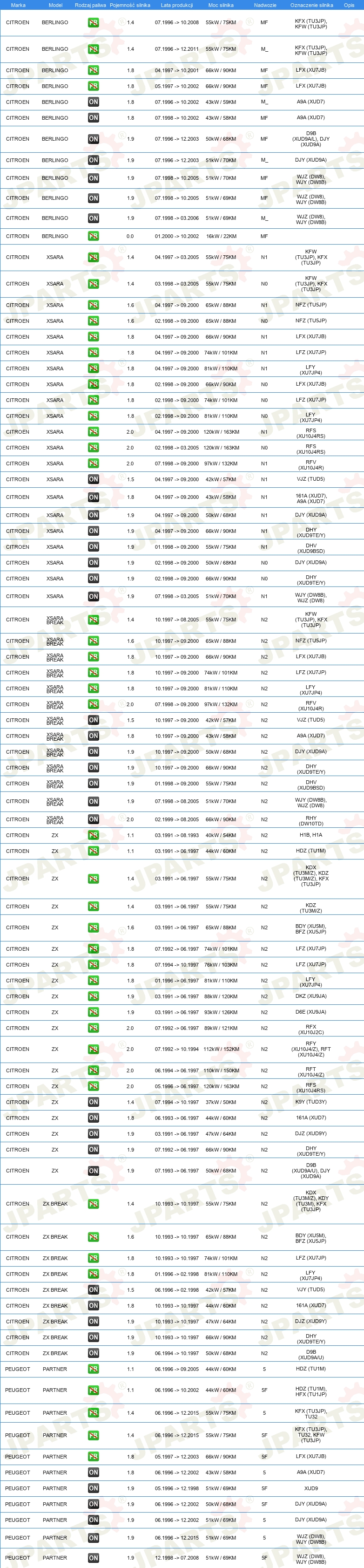Click the Oznaczenie silnika column header
The image size is (364, 1568).
pos(312,5)
